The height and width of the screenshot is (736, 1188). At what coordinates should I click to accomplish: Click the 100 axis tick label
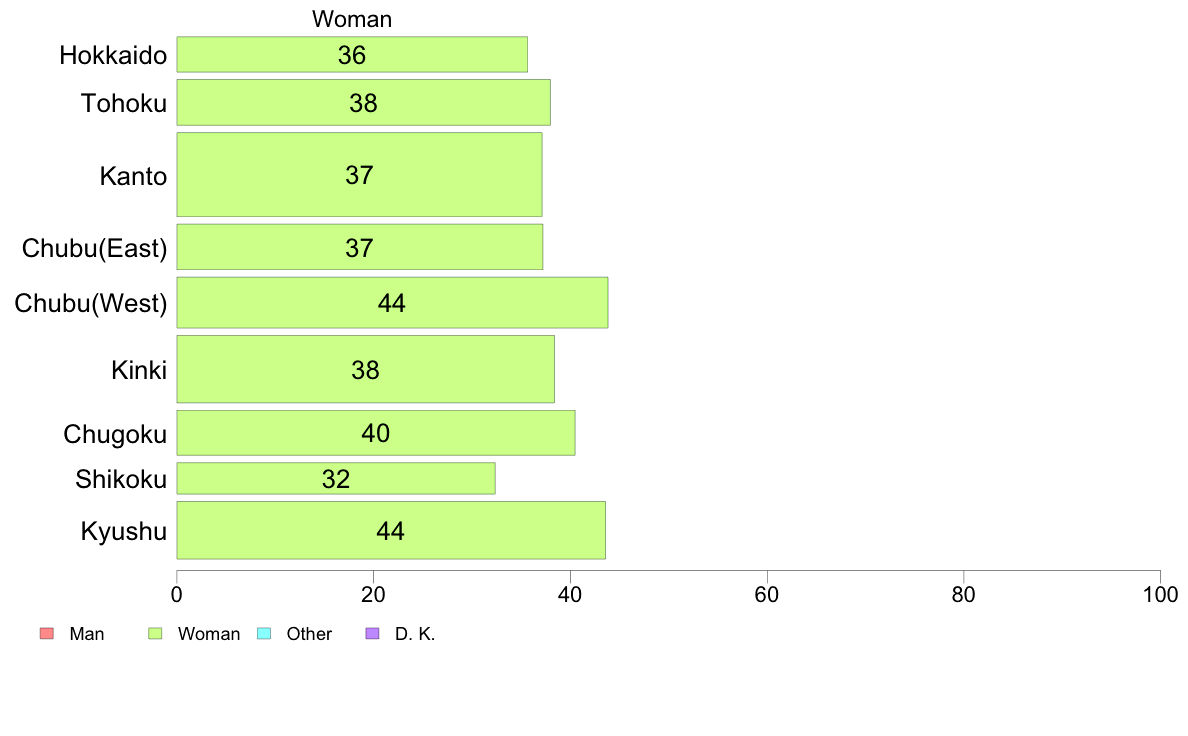(x=1161, y=594)
